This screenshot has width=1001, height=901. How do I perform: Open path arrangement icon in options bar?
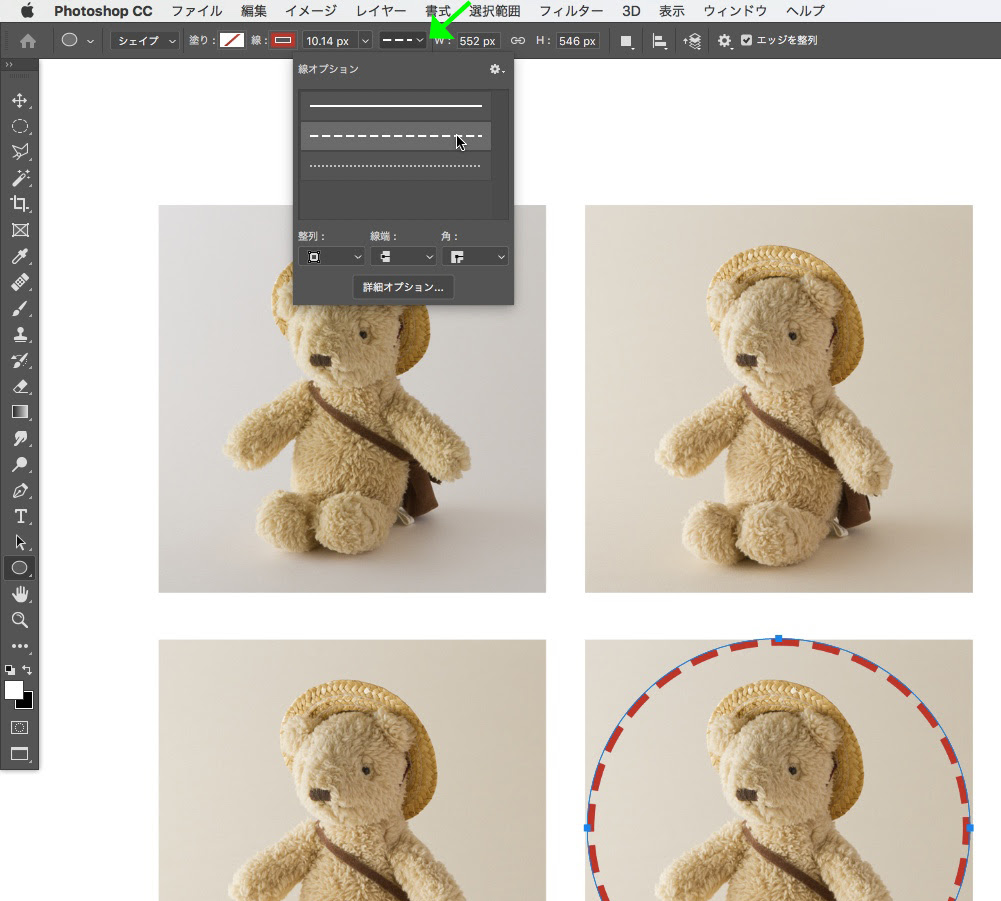coord(692,42)
